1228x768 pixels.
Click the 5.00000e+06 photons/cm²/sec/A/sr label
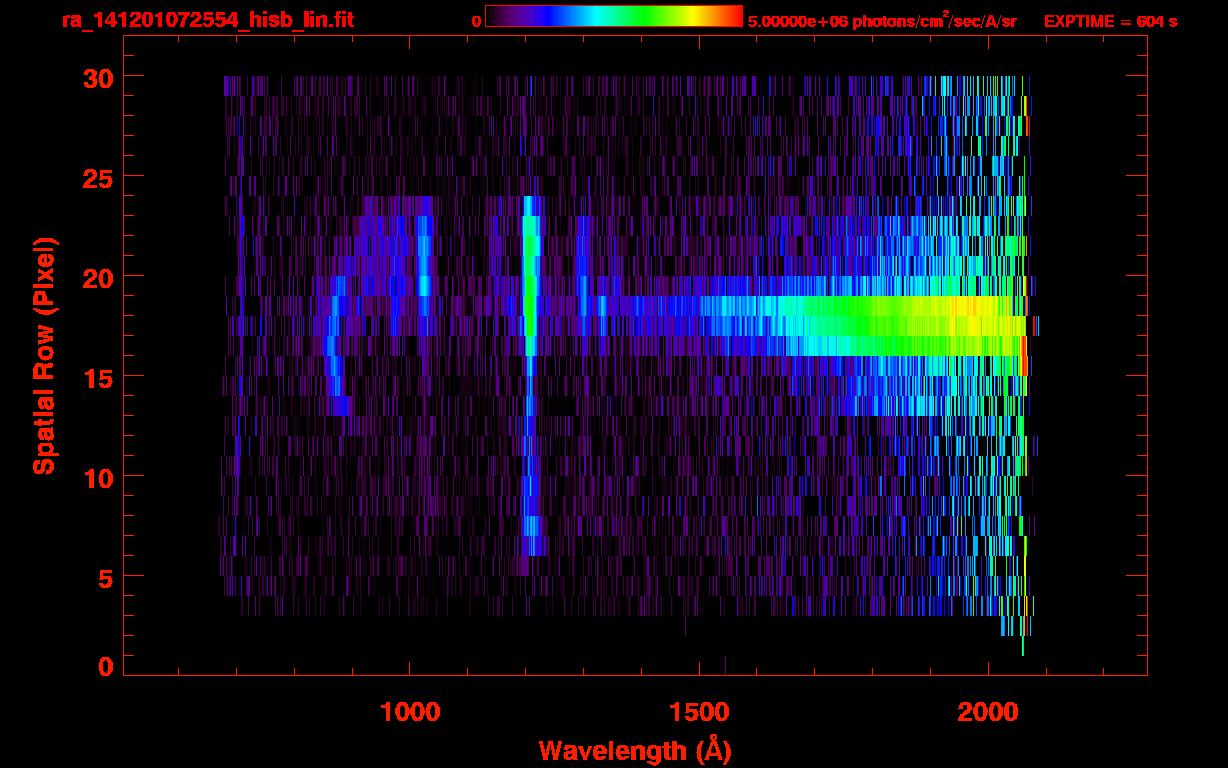click(882, 20)
